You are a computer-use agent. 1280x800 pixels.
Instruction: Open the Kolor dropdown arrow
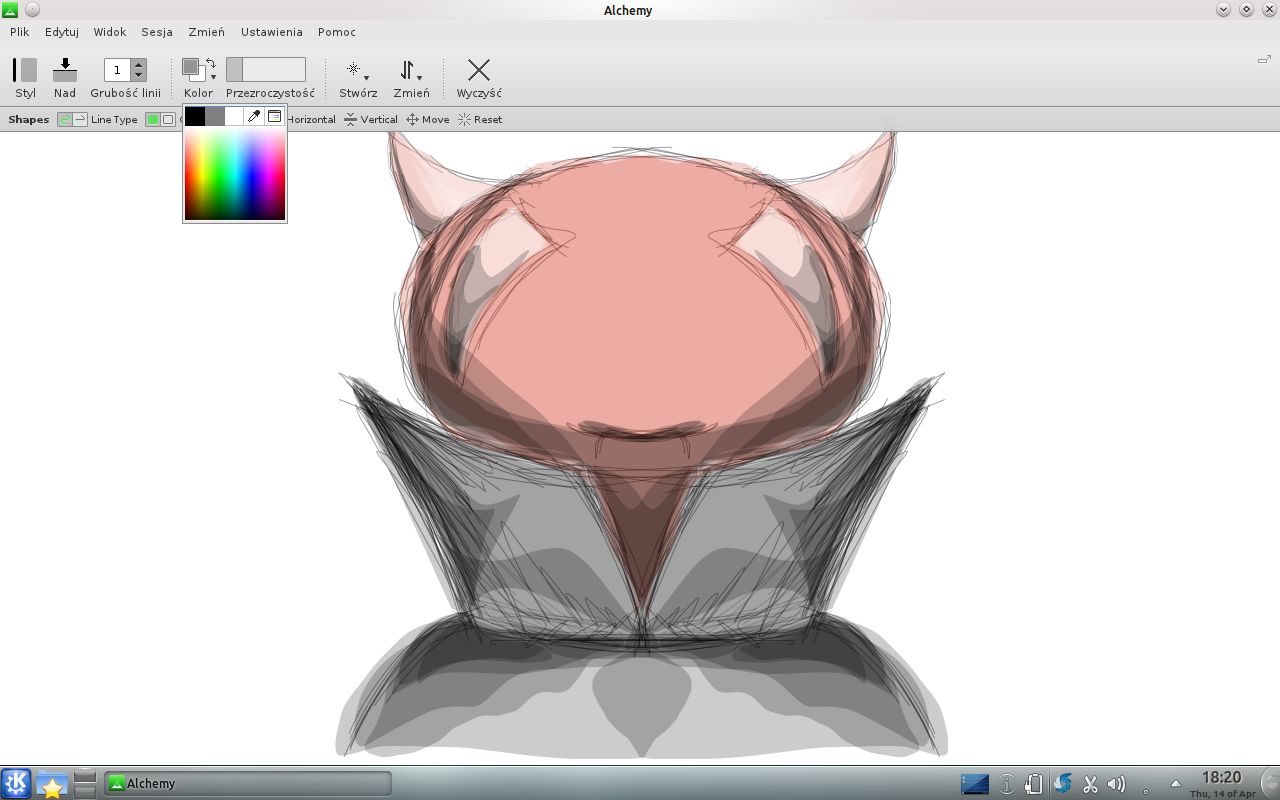click(213, 77)
